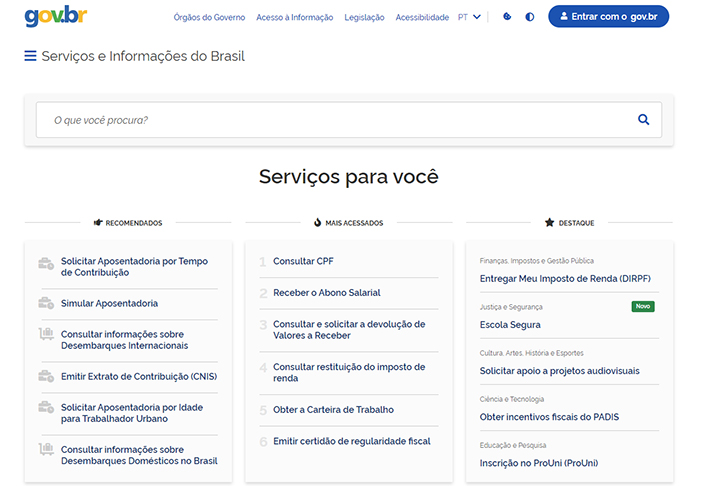Open Inscrição no ProUni link
720x486 pixels.
pos(539,463)
